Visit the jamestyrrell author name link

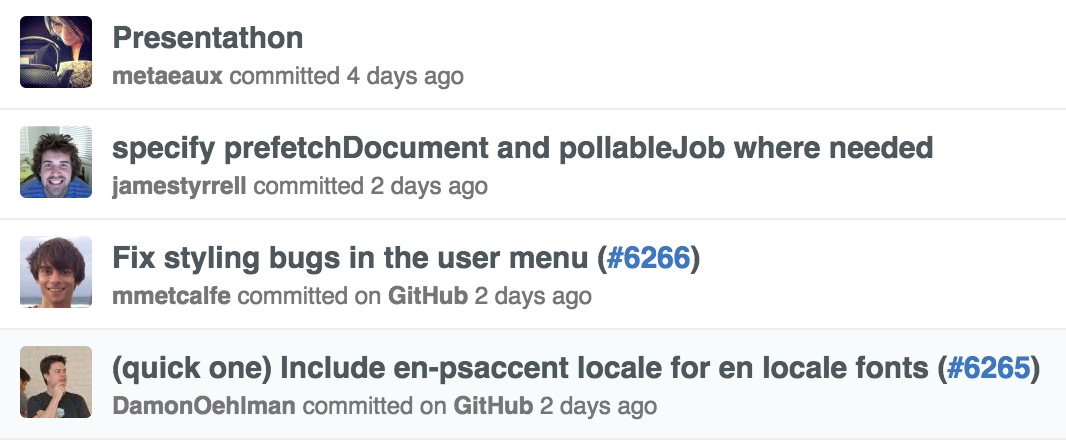(179, 186)
